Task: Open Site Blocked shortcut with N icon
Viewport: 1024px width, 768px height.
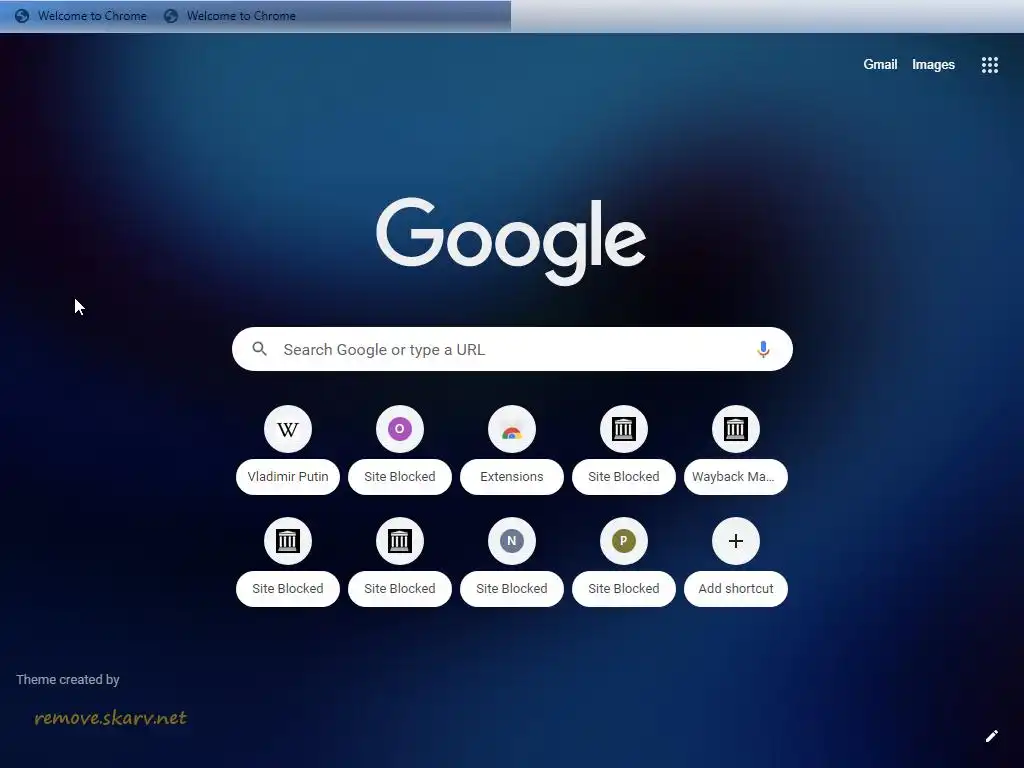Action: click(x=512, y=562)
